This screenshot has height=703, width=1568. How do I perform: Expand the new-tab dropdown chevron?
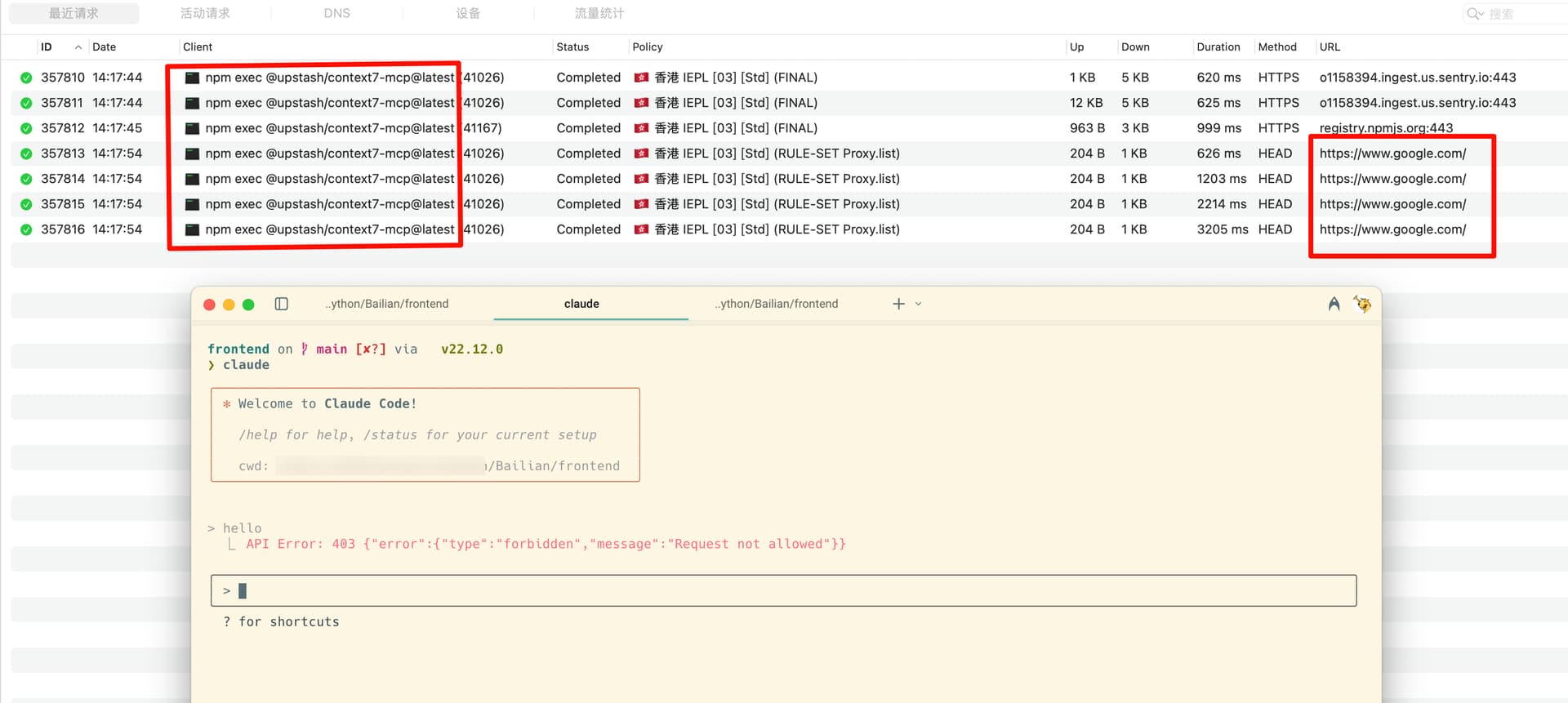pyautogui.click(x=918, y=304)
